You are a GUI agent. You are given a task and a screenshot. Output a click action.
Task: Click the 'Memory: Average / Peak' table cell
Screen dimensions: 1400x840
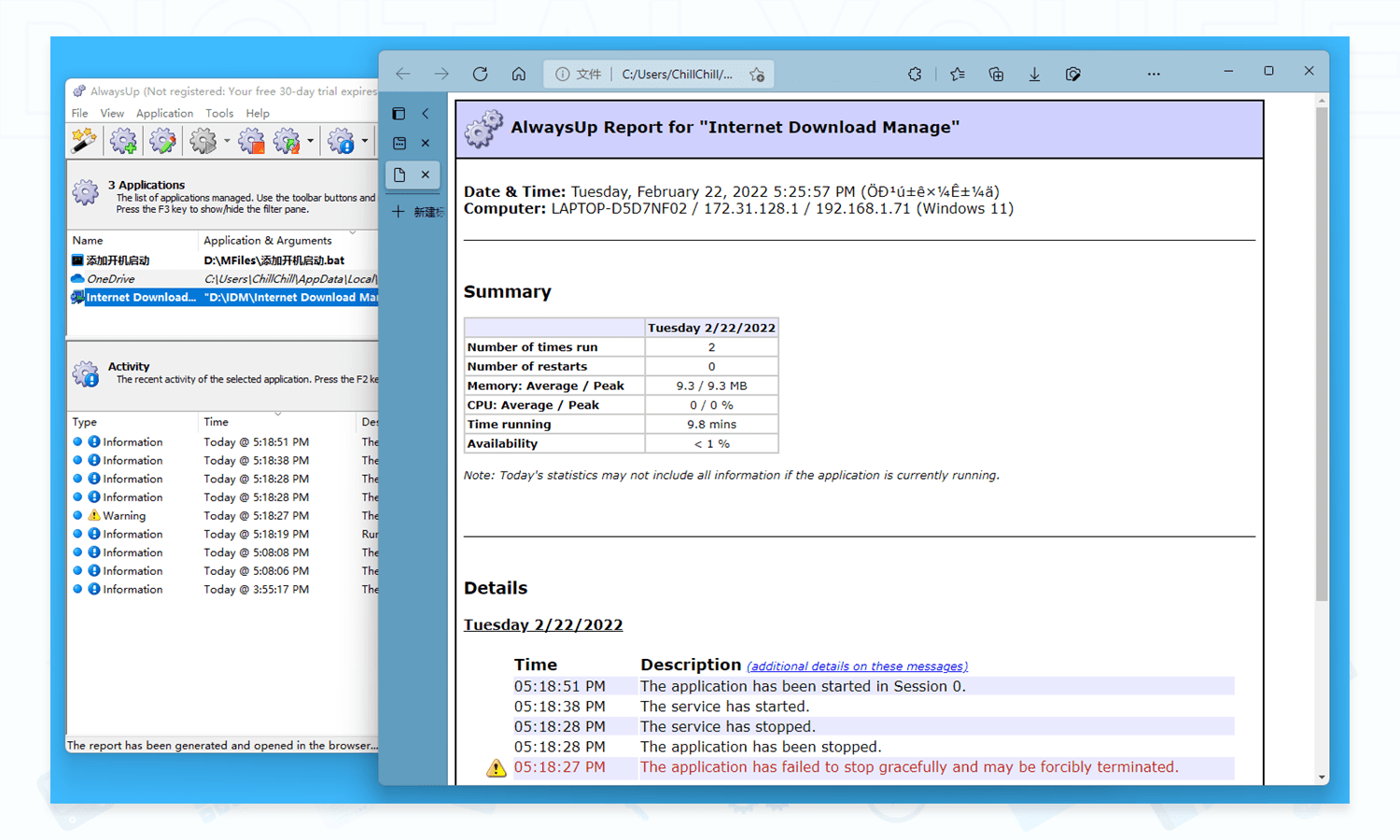(554, 386)
